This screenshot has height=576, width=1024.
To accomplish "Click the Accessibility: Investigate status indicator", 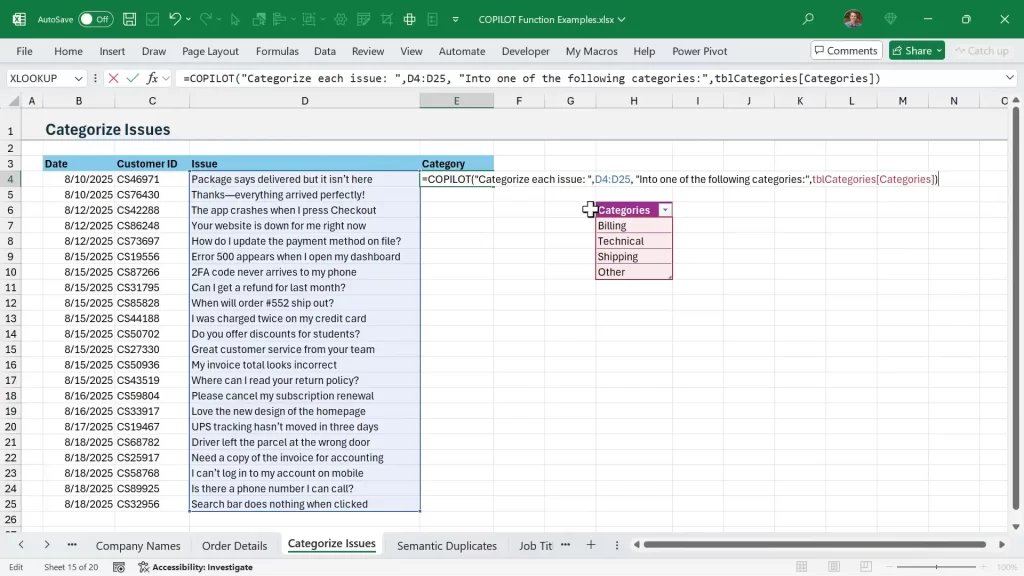I will 195,567.
